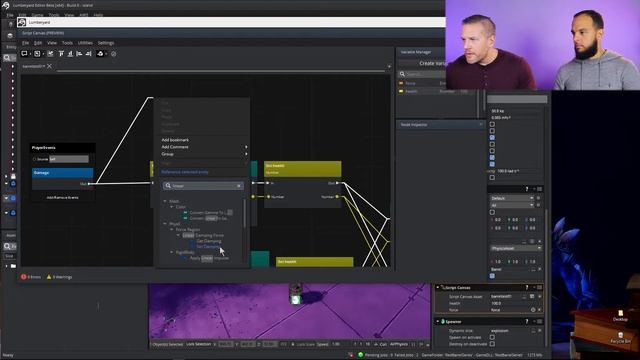Viewport: 640px width, 360px height.
Task: Close the barreltest01 graph tab
Action: click(49, 66)
